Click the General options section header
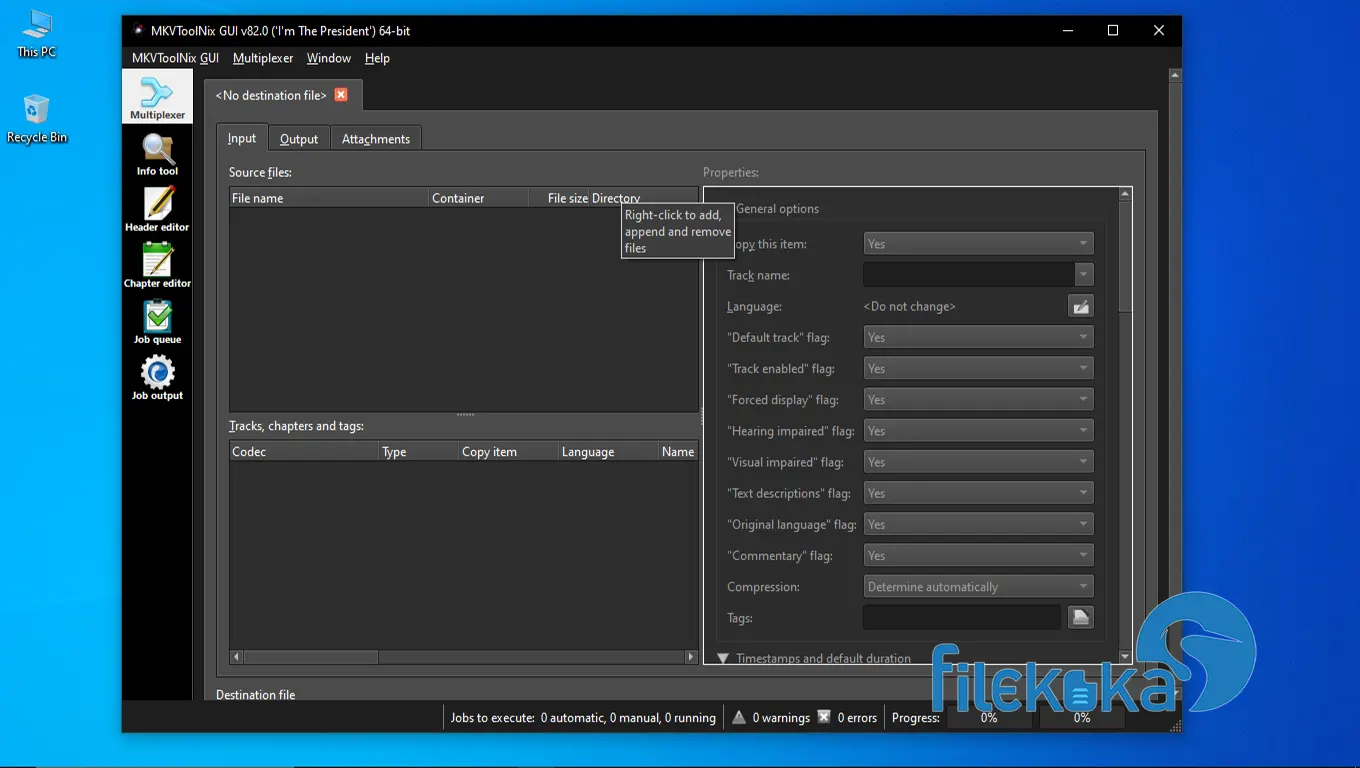The image size is (1360, 768). point(777,208)
